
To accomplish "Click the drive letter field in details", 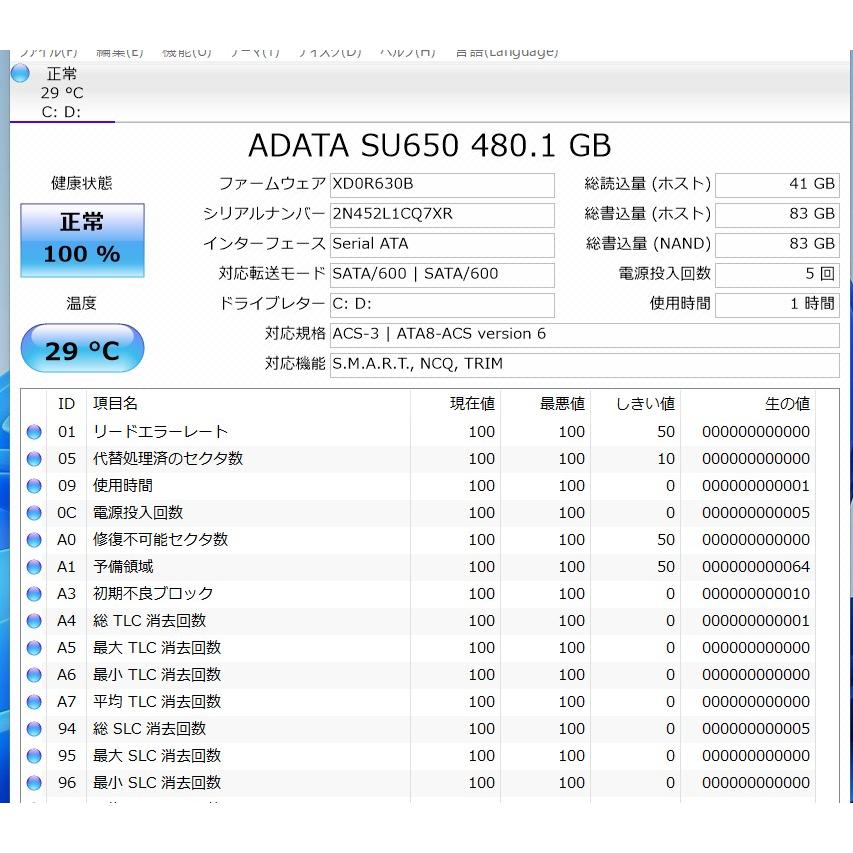I will click(x=442, y=304).
